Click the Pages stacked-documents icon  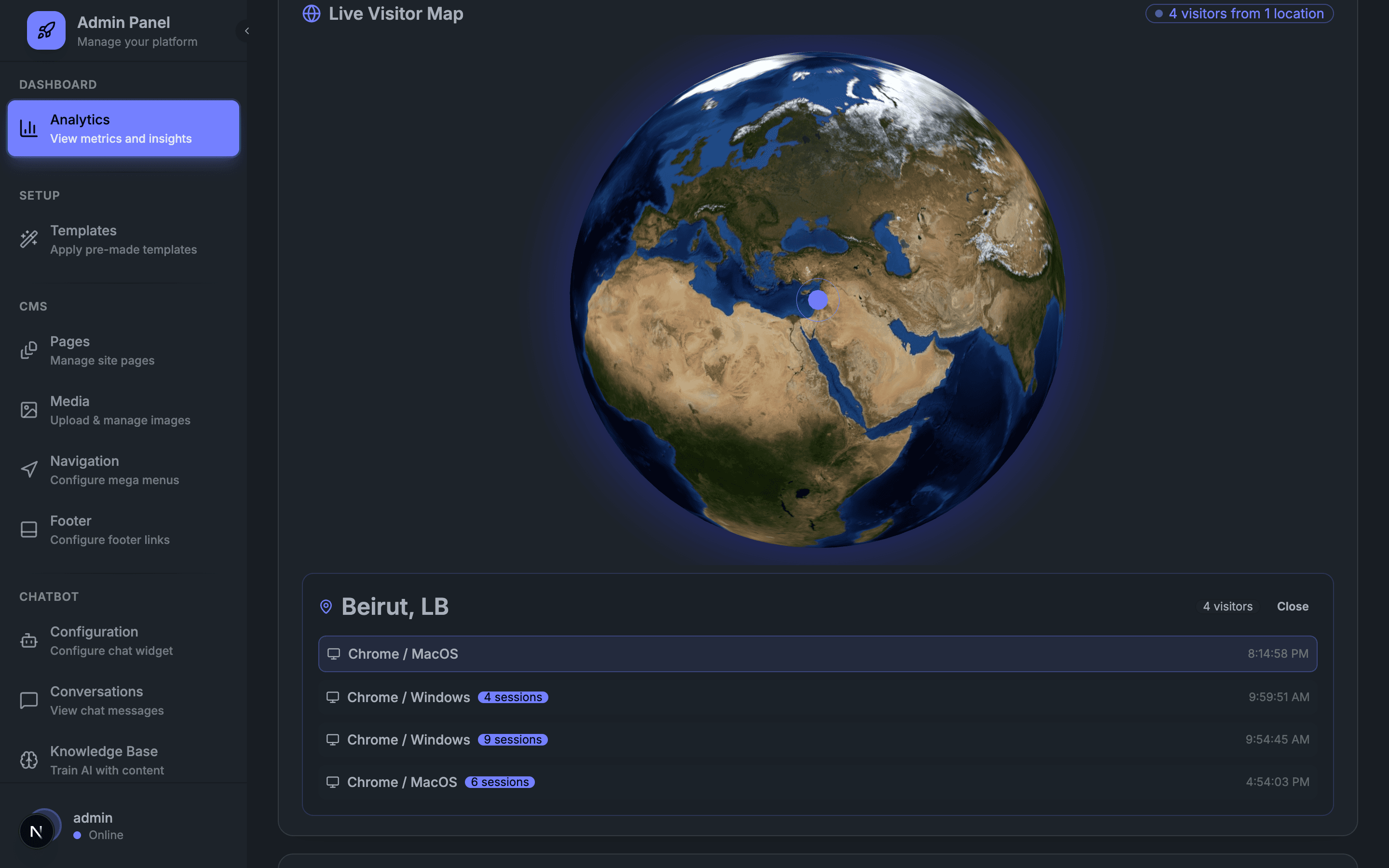coord(29,350)
